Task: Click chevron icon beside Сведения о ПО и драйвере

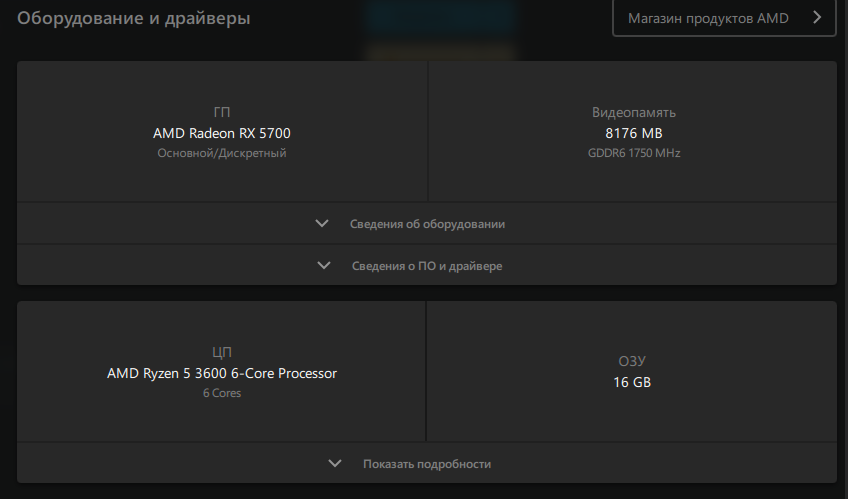Action: [323, 265]
